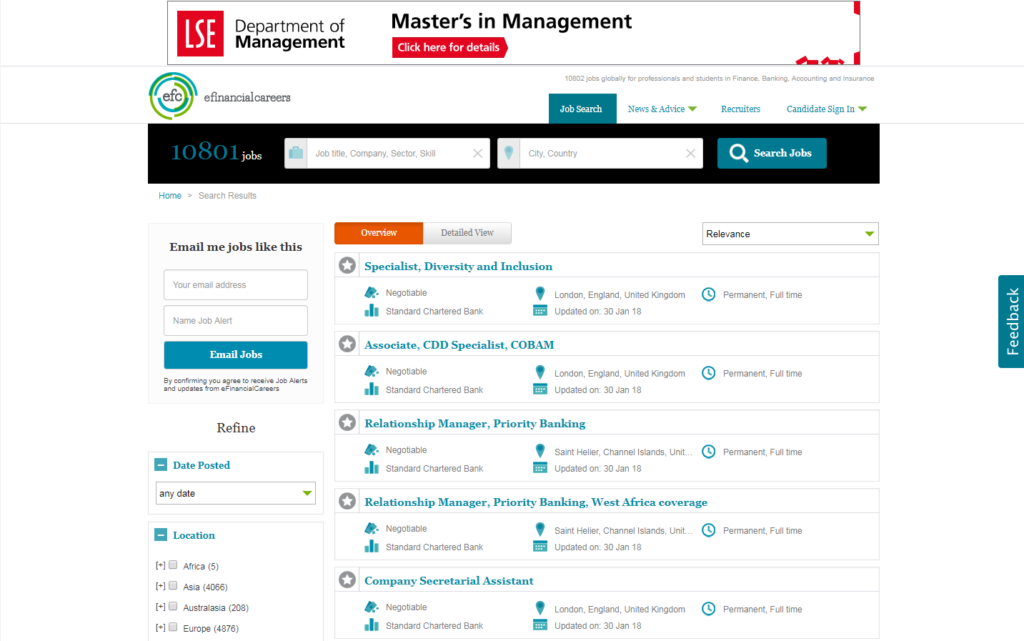This screenshot has width=1024, height=641.
Task: Open Specialist, Diversity and Inclusion job link
Action: coord(458,266)
